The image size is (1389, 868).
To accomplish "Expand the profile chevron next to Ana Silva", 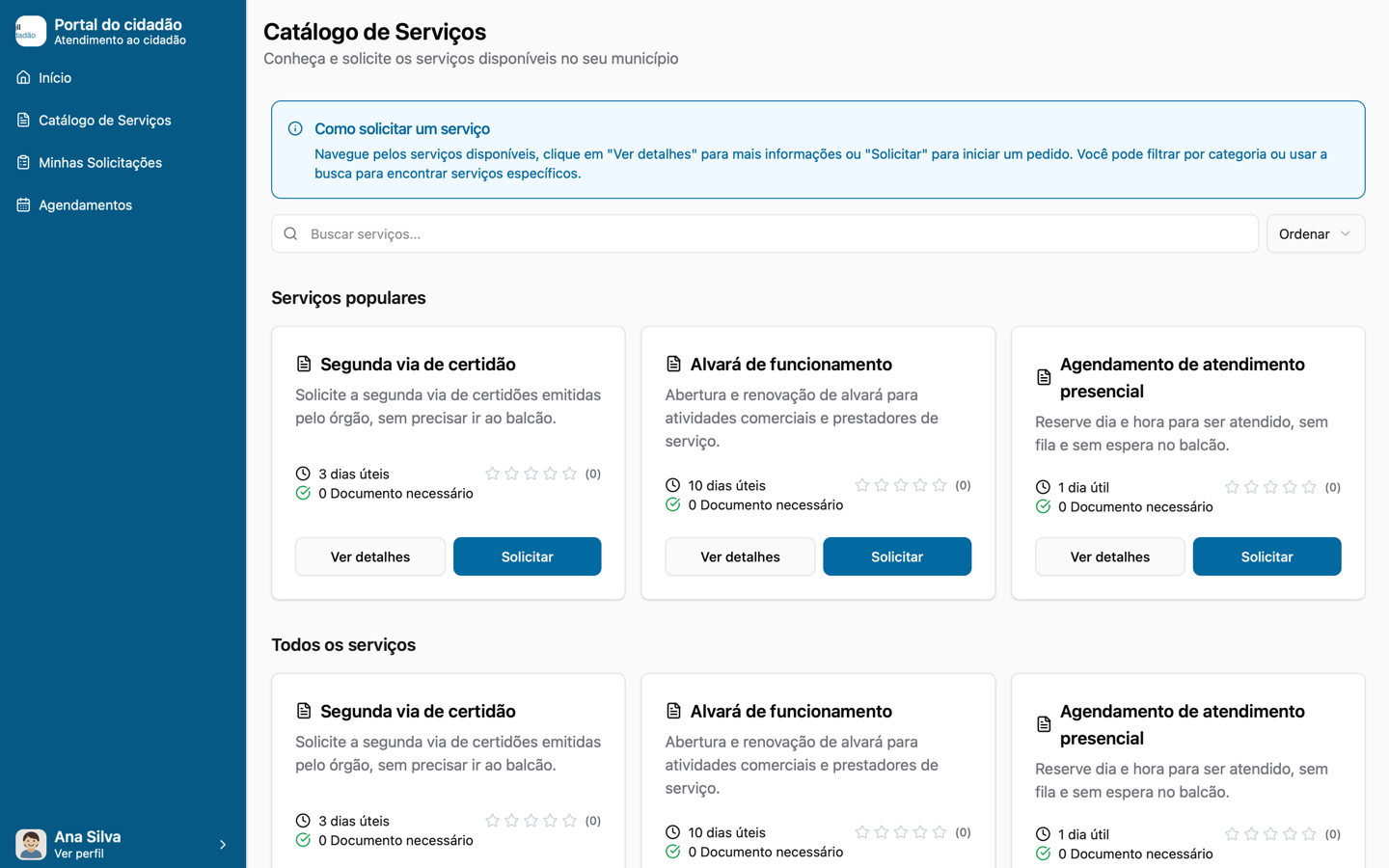I will (223, 845).
